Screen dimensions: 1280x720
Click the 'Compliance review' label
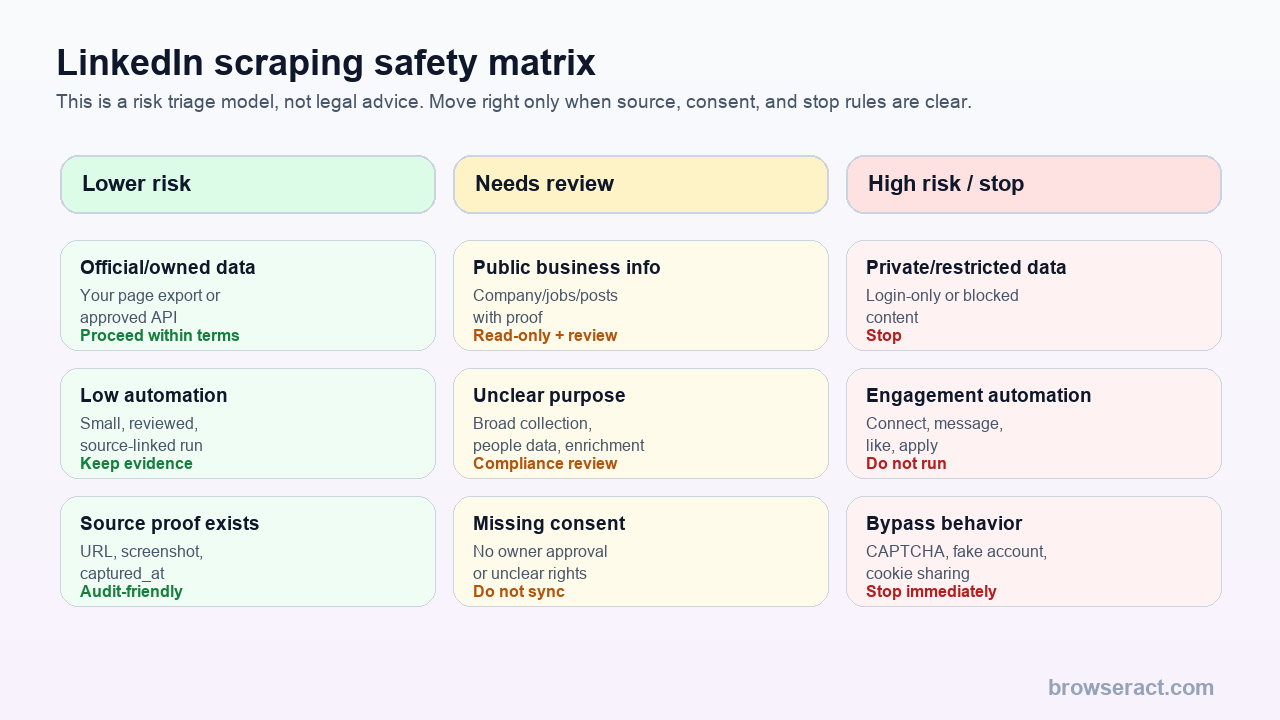(x=545, y=464)
